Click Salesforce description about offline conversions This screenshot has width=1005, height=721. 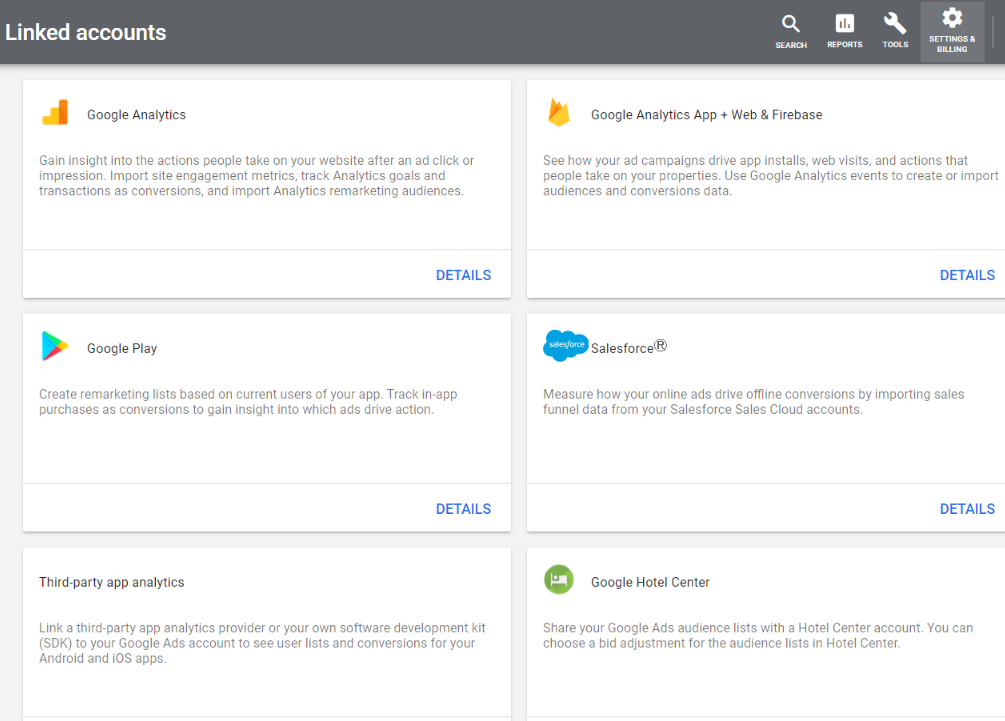753,402
